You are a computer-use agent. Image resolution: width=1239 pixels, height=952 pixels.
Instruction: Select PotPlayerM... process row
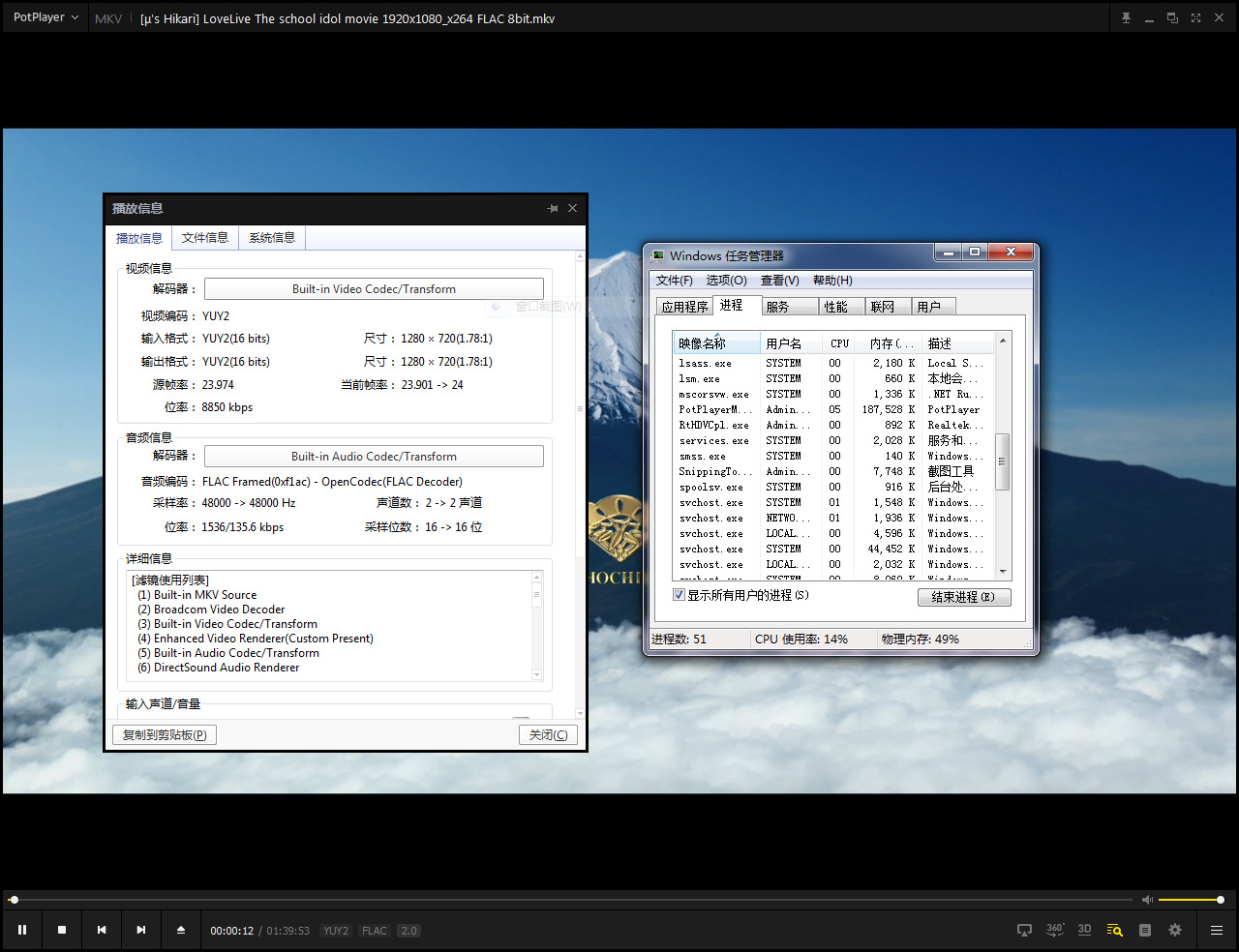833,409
